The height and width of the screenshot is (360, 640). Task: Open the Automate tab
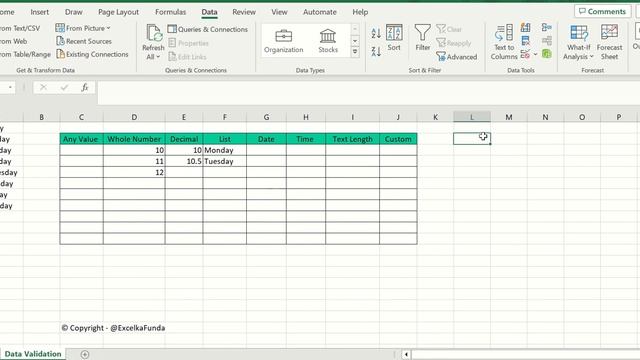[x=320, y=12]
